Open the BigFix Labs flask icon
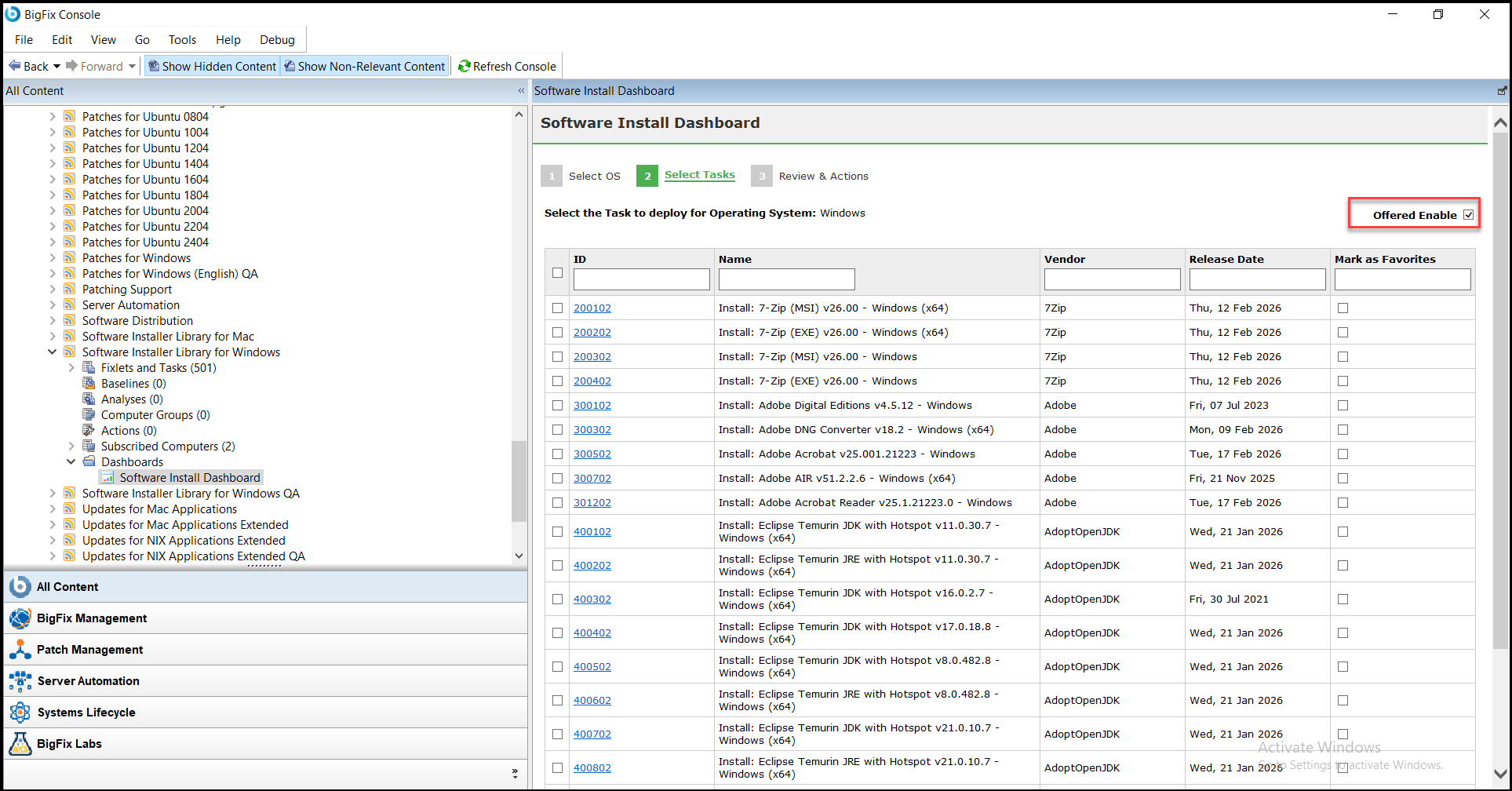The width and height of the screenshot is (1512, 791). coord(20,744)
